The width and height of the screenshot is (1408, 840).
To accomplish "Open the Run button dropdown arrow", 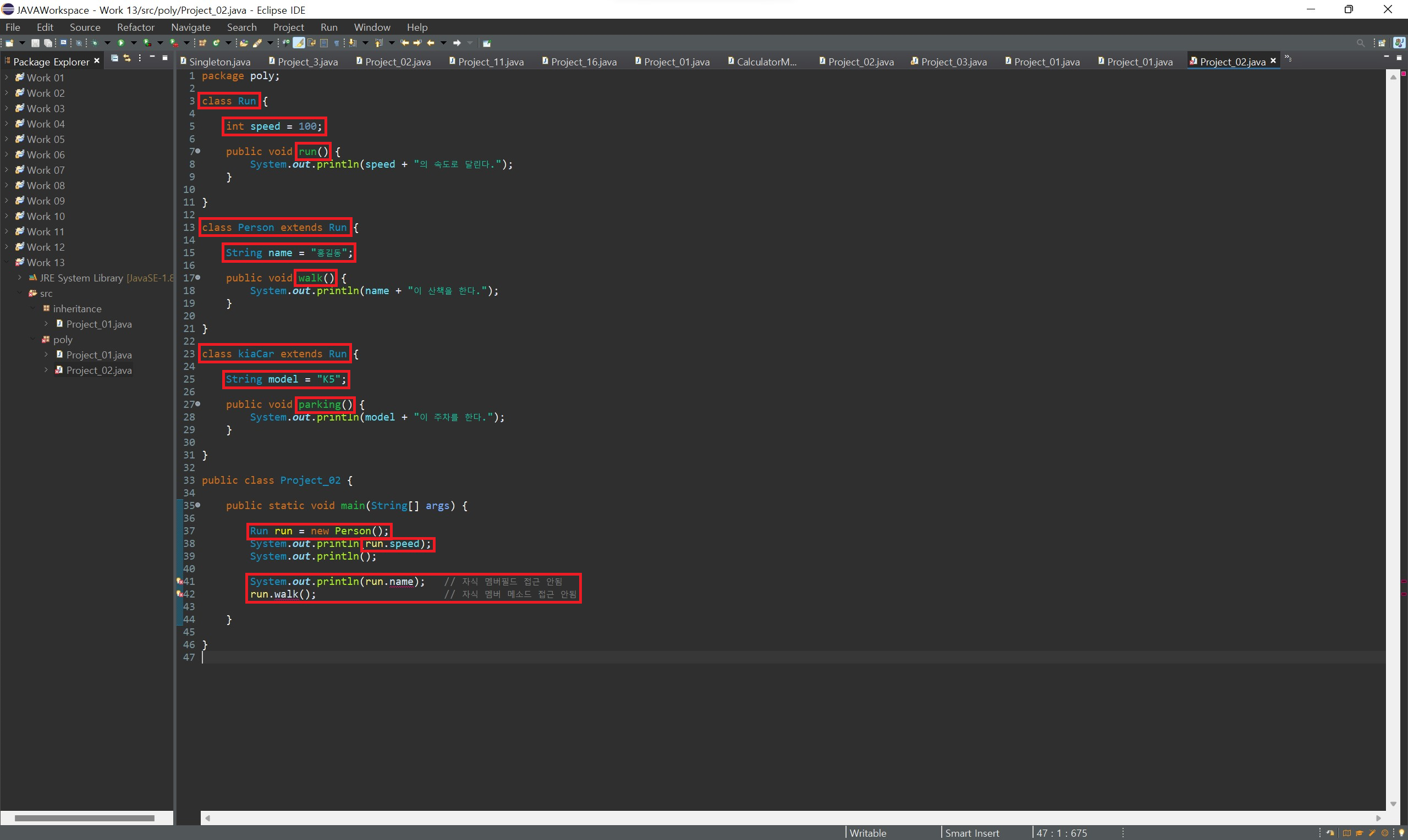I will (x=134, y=43).
